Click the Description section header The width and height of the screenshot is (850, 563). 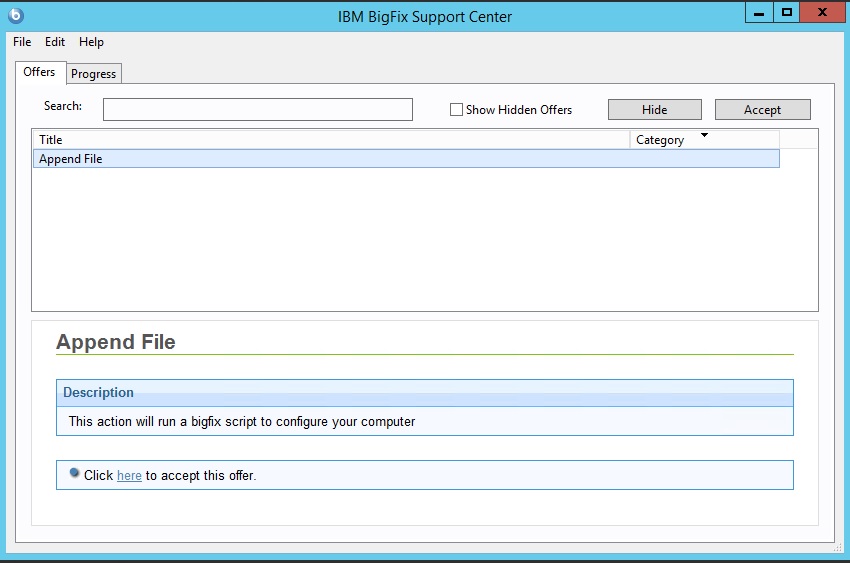[x=424, y=393]
